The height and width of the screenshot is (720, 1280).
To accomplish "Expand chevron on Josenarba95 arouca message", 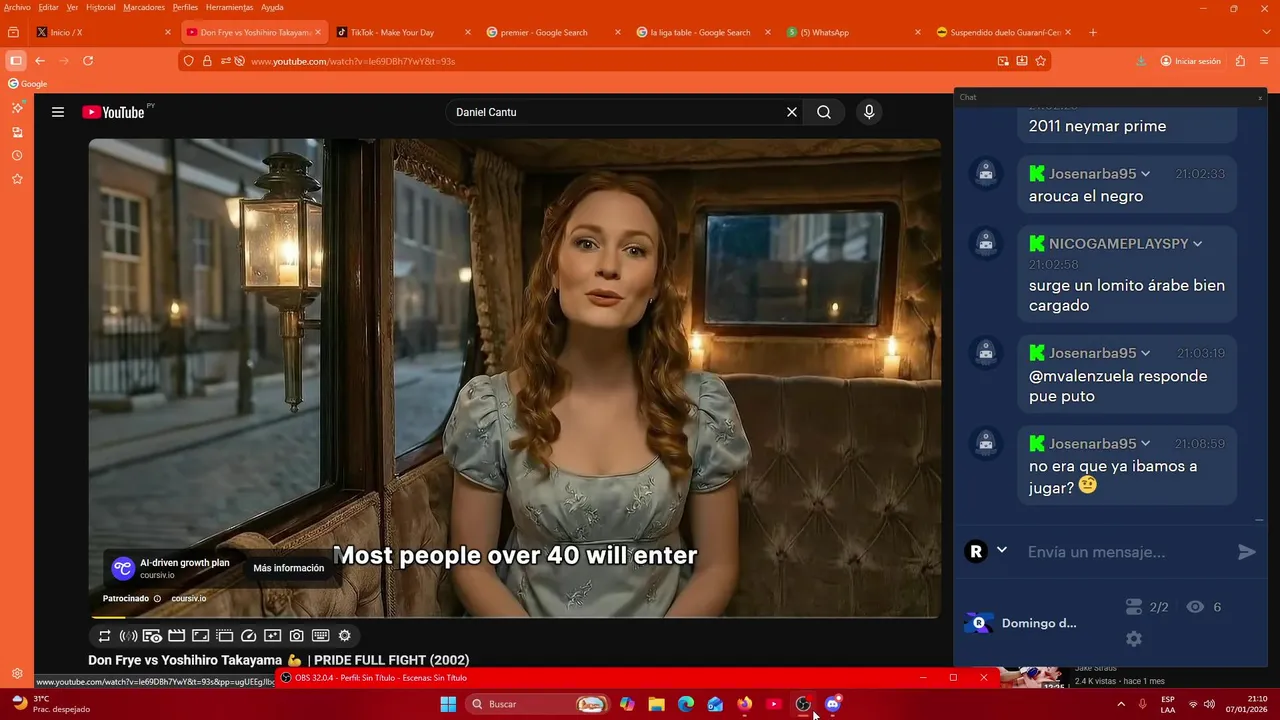I will click(x=1145, y=174).
